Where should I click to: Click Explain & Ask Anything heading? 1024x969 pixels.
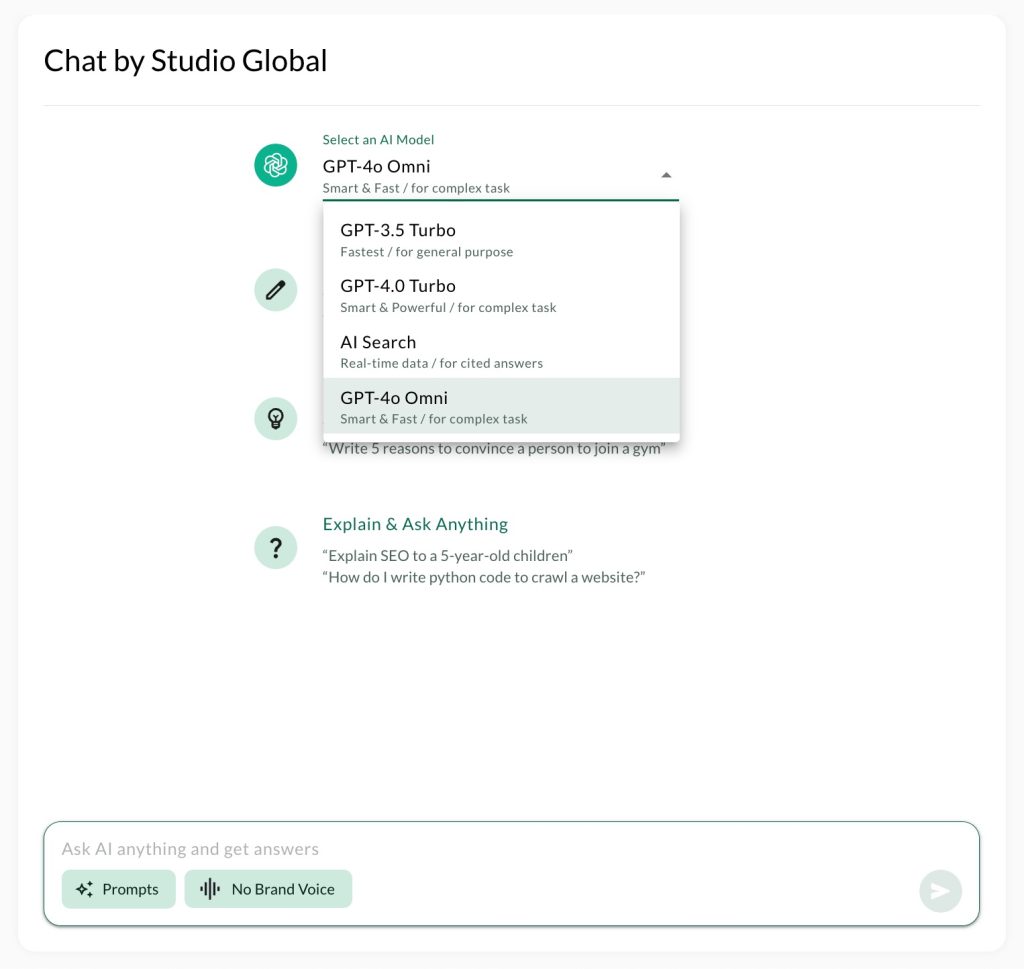tap(415, 524)
